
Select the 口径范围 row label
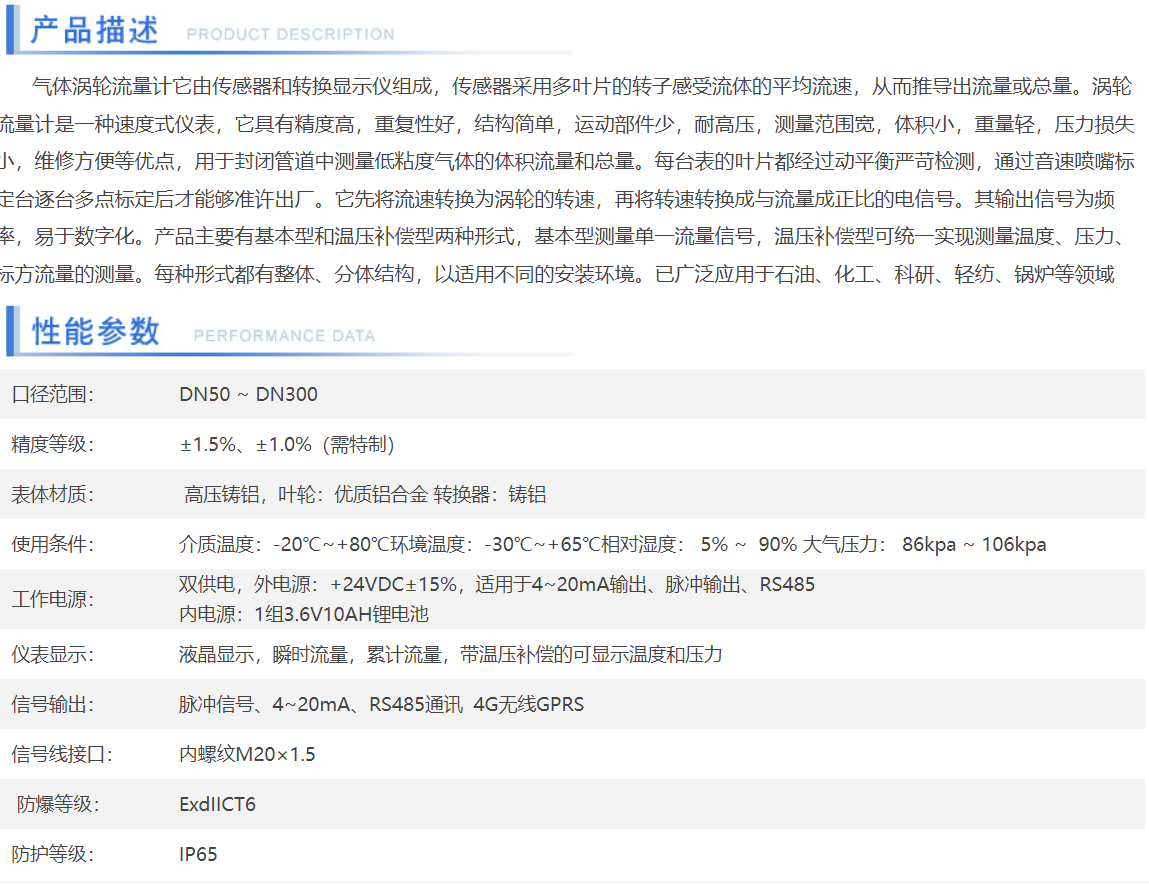click(52, 394)
